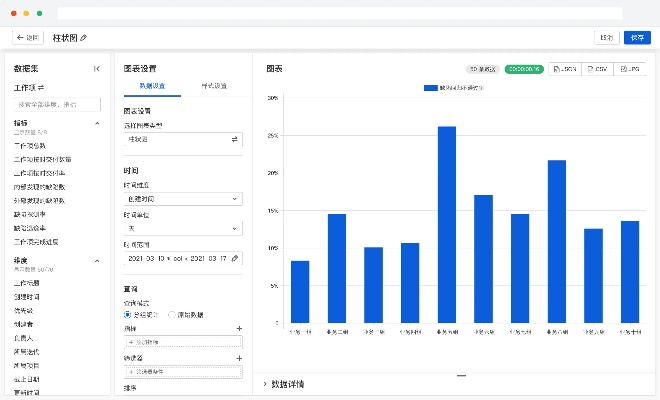This screenshot has height=400, width=660.
Task: Click the plus icon to add an indicator
Action: point(239,328)
